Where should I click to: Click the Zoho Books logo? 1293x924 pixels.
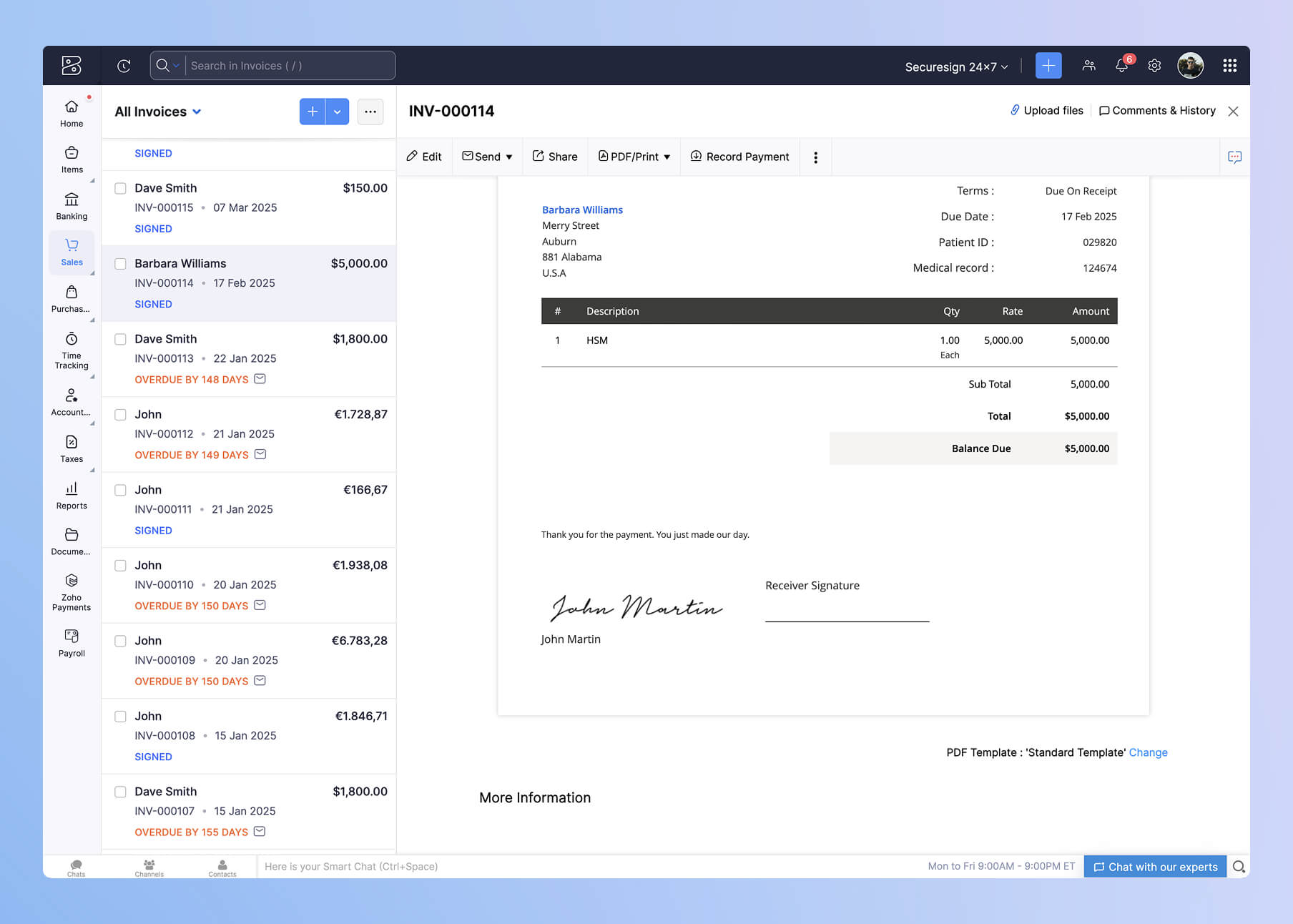click(72, 66)
